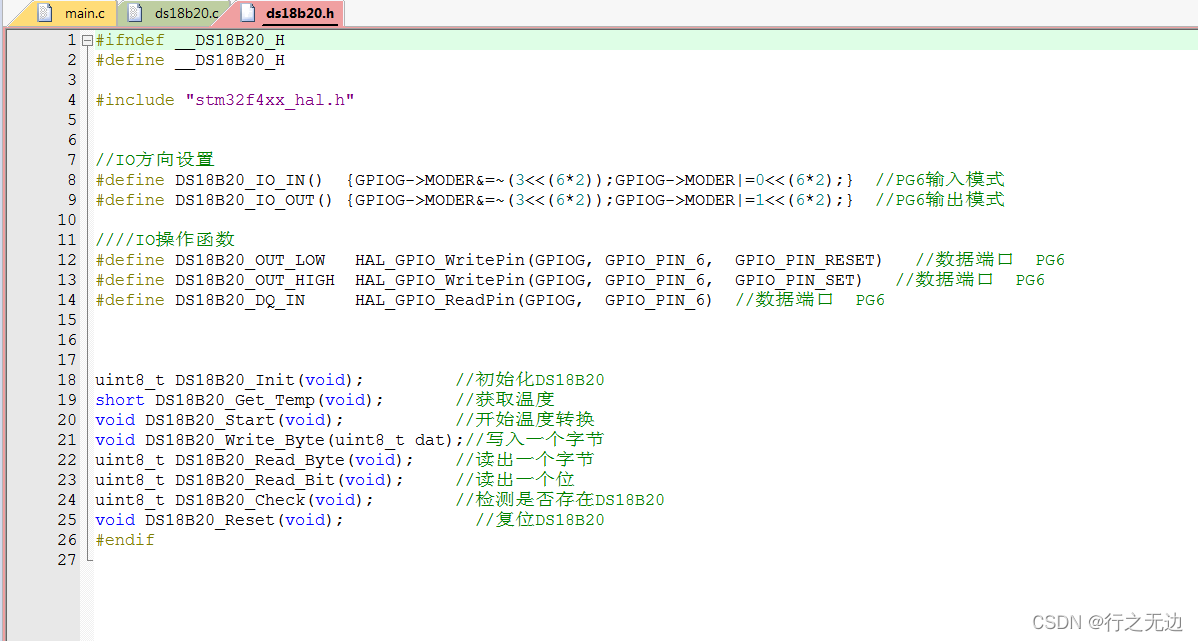Viewport: 1198px width, 641px height.
Task: Click the DS18B20_Read_Bit function declaration
Action: pos(249,480)
